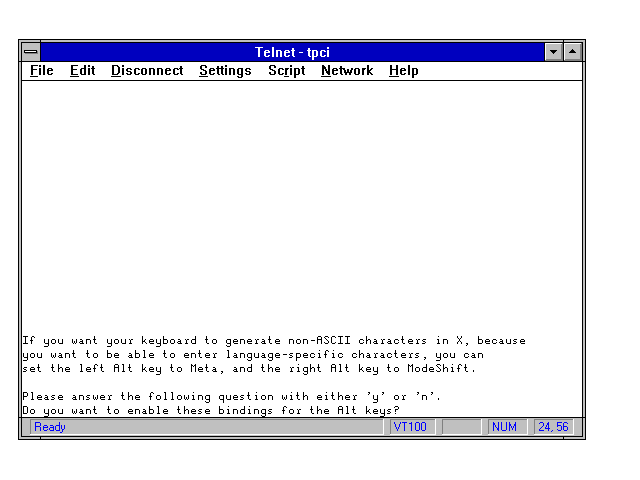Viewport: 640px width, 480px height.
Task: Click the VT100 terminal type indicator
Action: (410, 427)
